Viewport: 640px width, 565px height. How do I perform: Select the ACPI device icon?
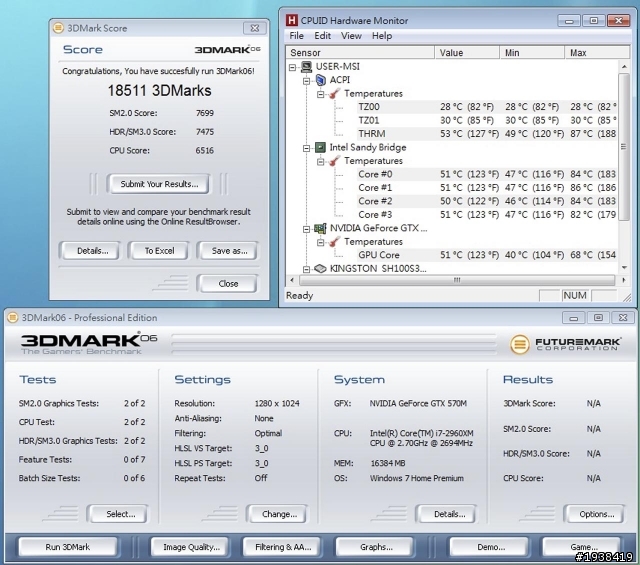click(x=321, y=80)
